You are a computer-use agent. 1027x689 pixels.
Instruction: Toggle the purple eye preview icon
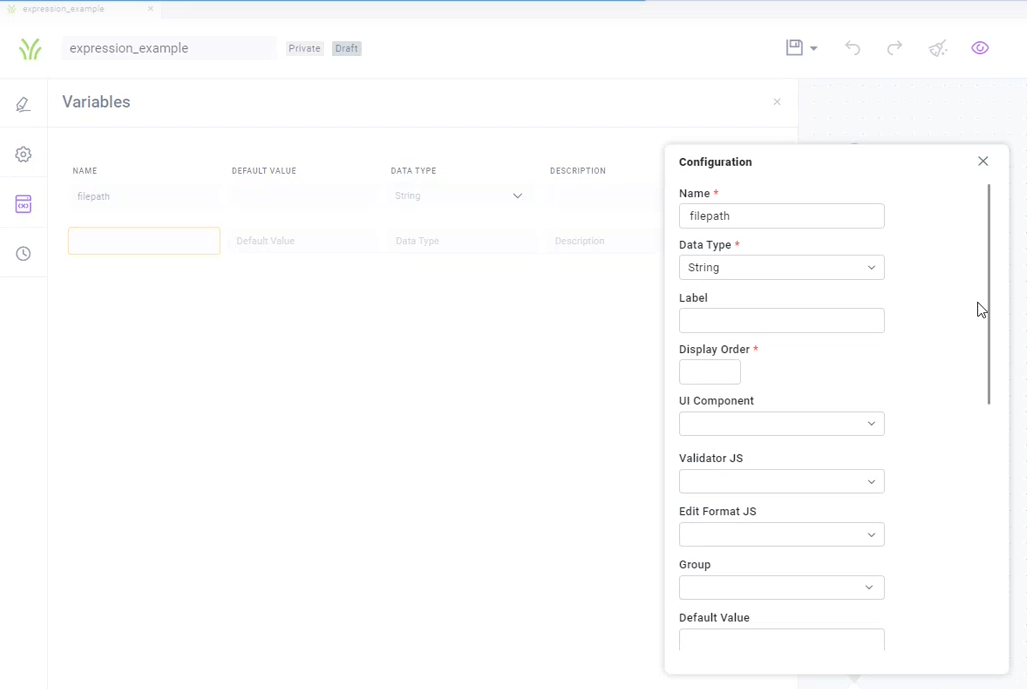tap(980, 48)
